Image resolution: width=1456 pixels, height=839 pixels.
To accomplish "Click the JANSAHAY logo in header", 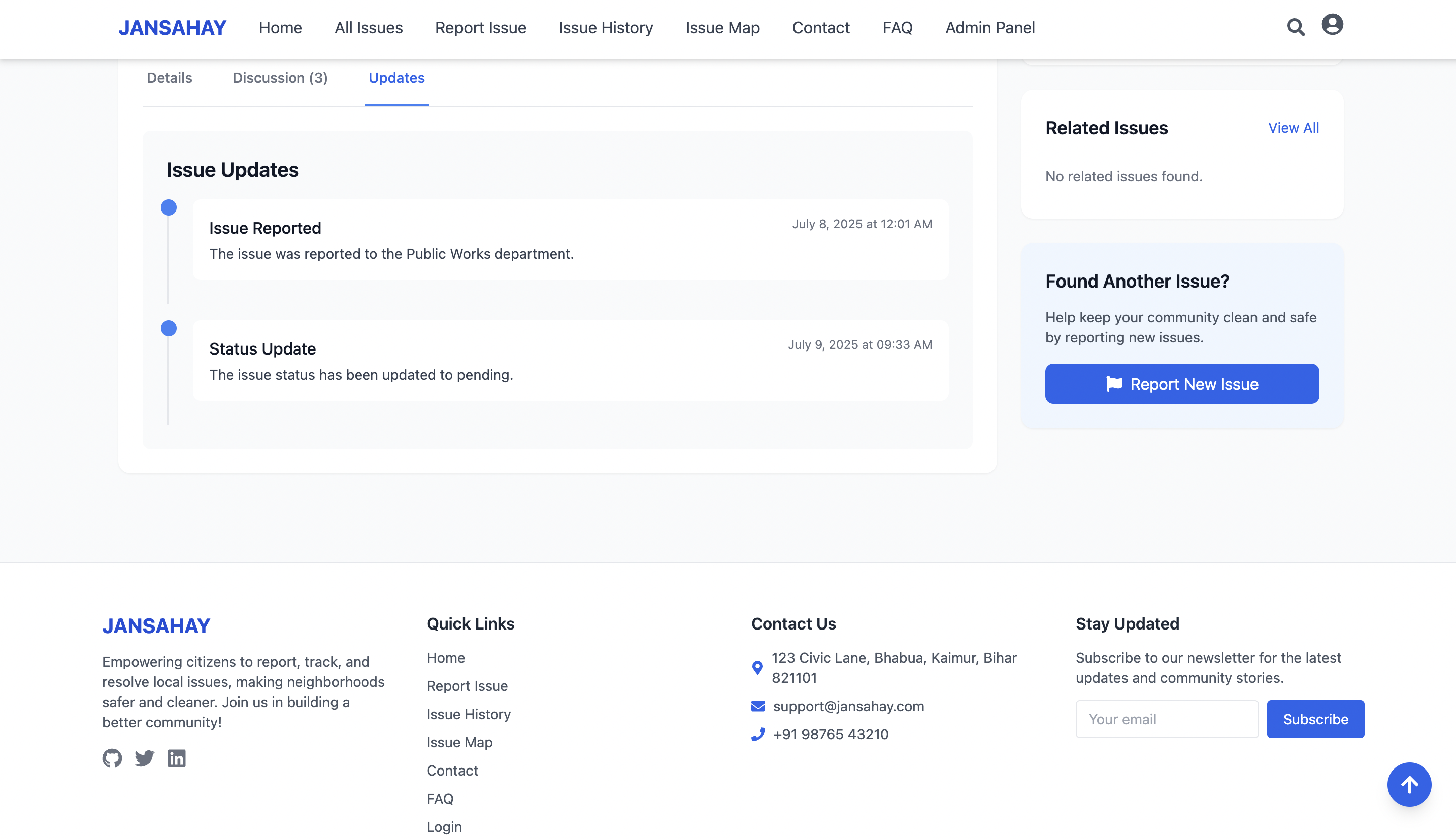I will (x=172, y=28).
